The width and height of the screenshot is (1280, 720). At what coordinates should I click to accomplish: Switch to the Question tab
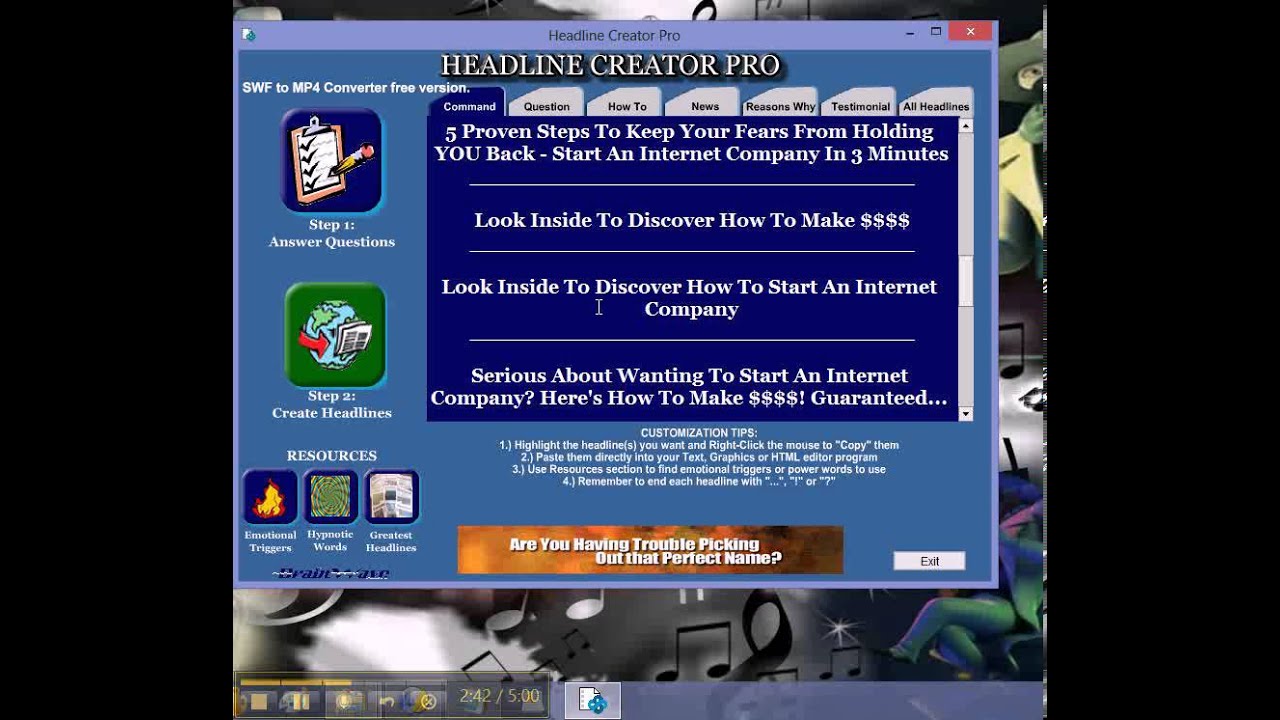point(547,104)
